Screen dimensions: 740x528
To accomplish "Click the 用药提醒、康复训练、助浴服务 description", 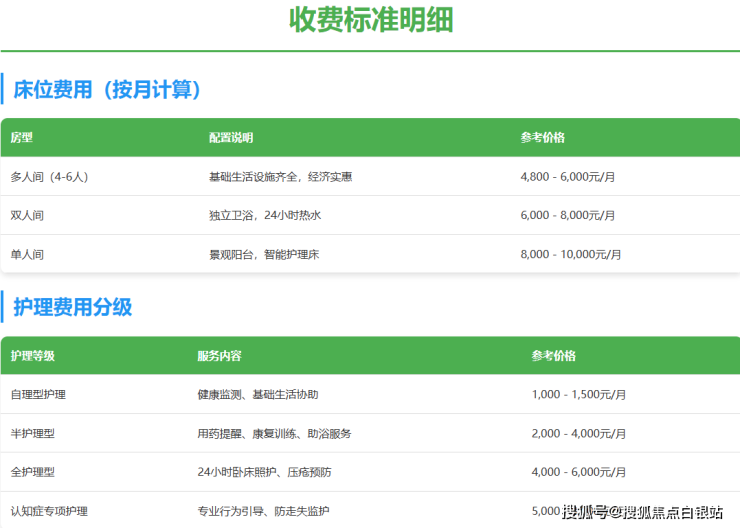I will [274, 434].
